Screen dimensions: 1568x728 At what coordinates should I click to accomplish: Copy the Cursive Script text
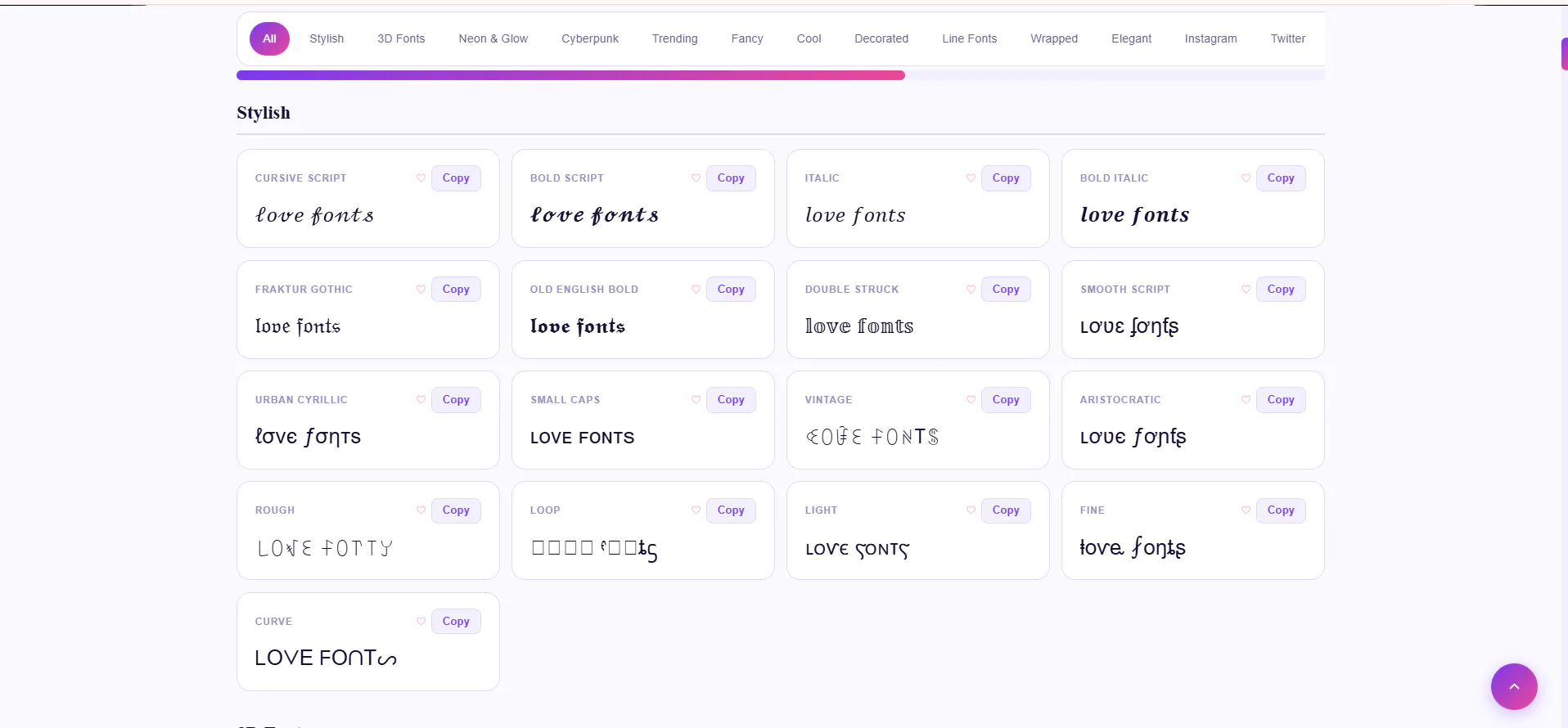456,178
